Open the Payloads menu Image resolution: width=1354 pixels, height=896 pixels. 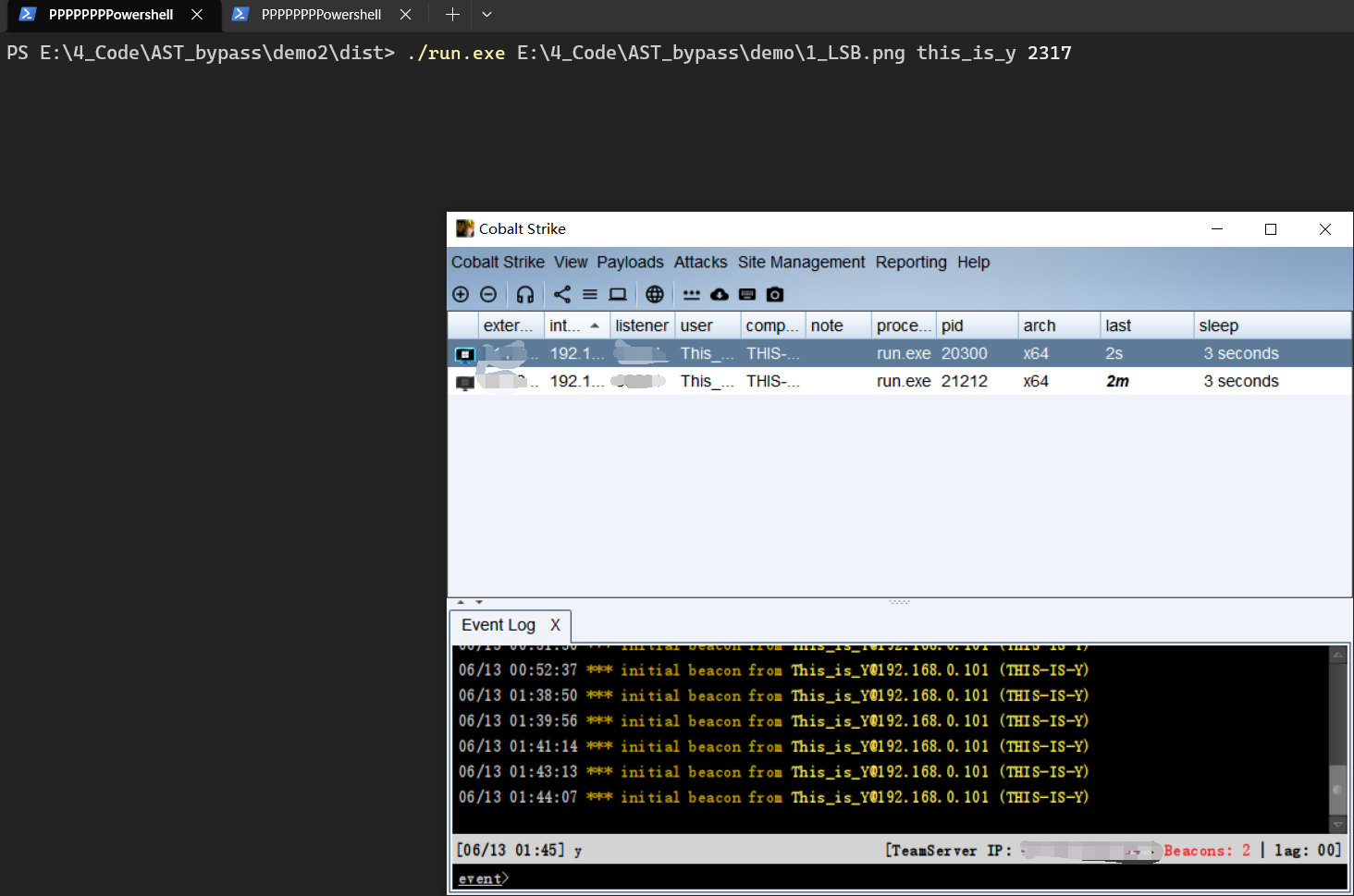click(630, 263)
